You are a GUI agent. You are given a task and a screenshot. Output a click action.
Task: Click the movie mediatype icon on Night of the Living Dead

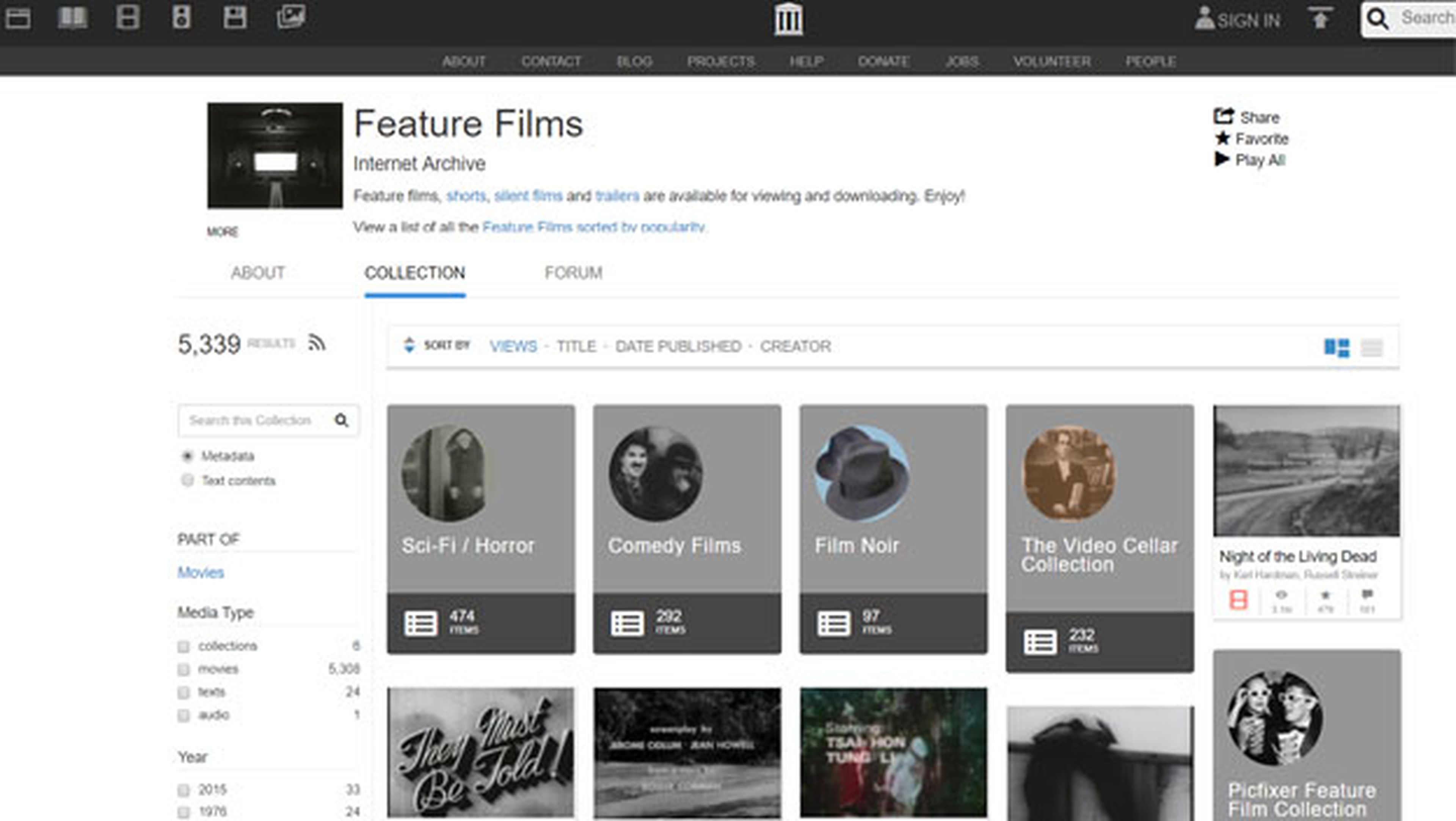point(1238,600)
